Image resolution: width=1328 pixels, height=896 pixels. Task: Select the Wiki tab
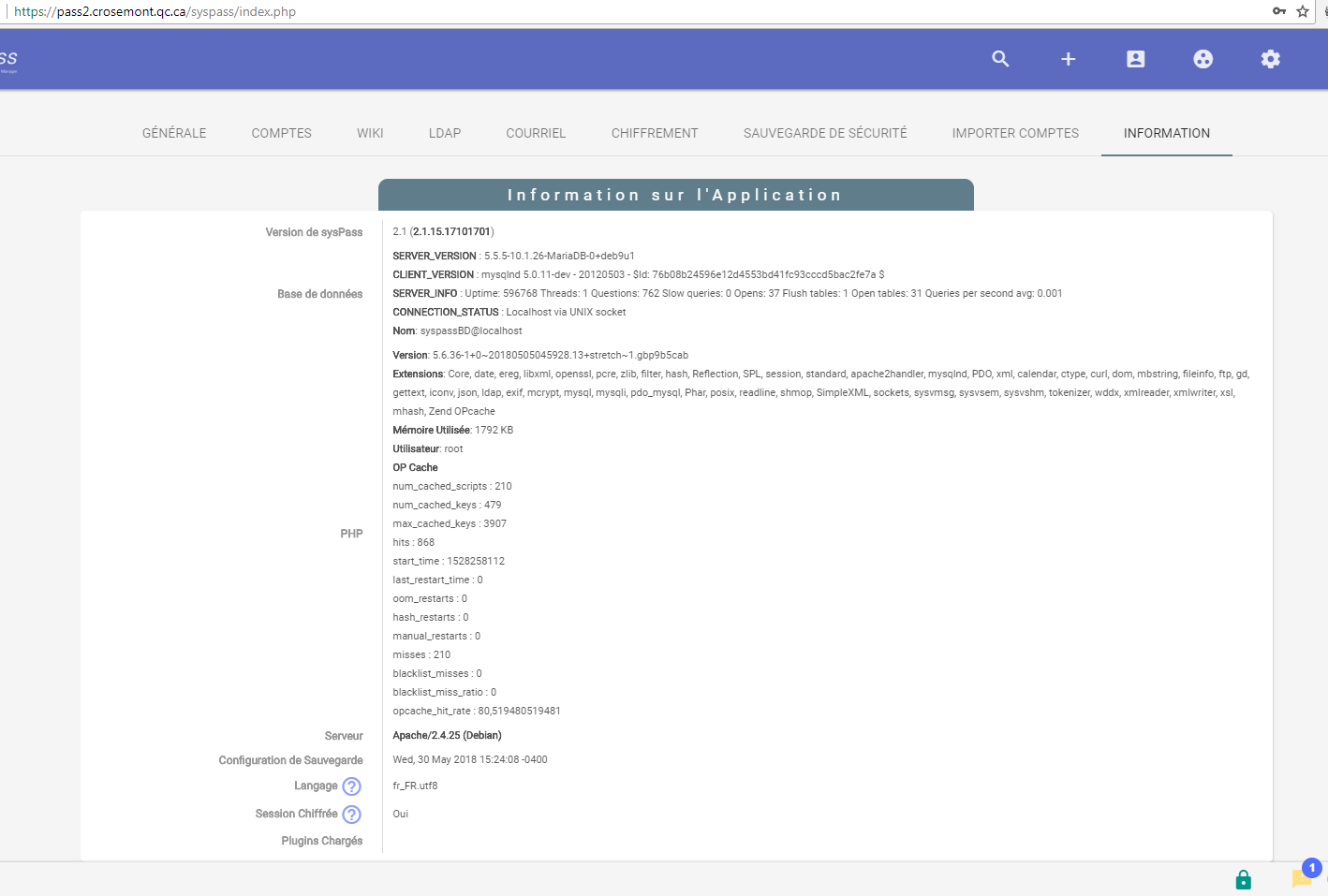click(x=370, y=133)
